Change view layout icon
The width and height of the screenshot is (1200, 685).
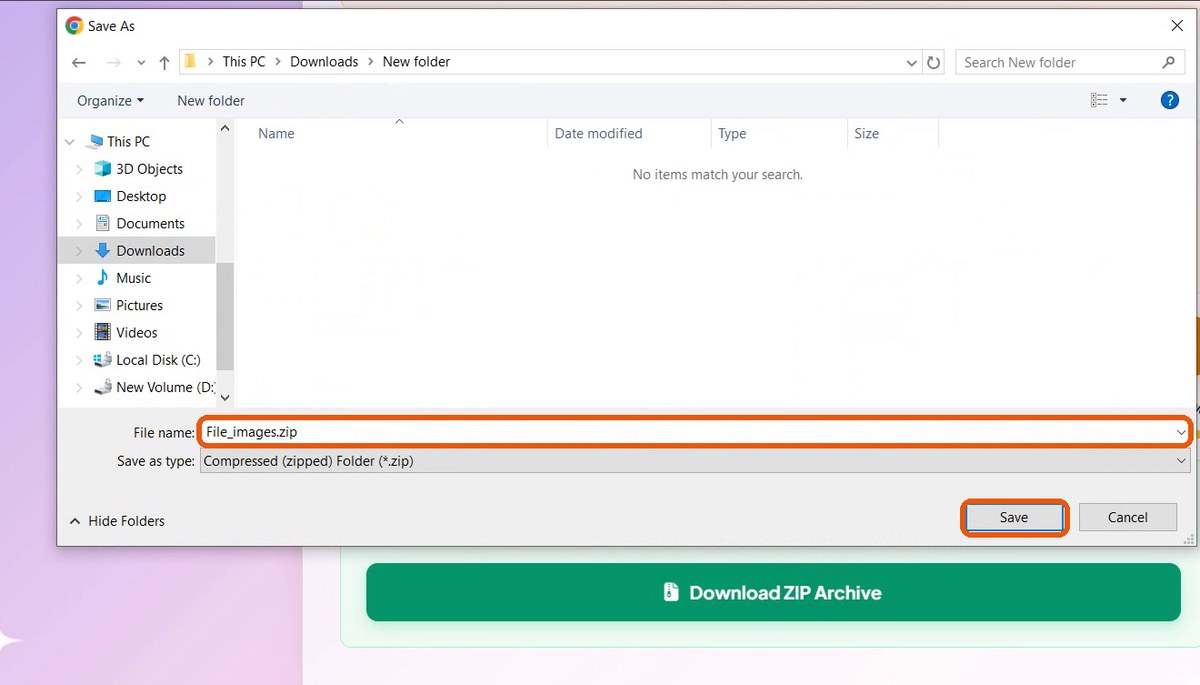[1099, 100]
